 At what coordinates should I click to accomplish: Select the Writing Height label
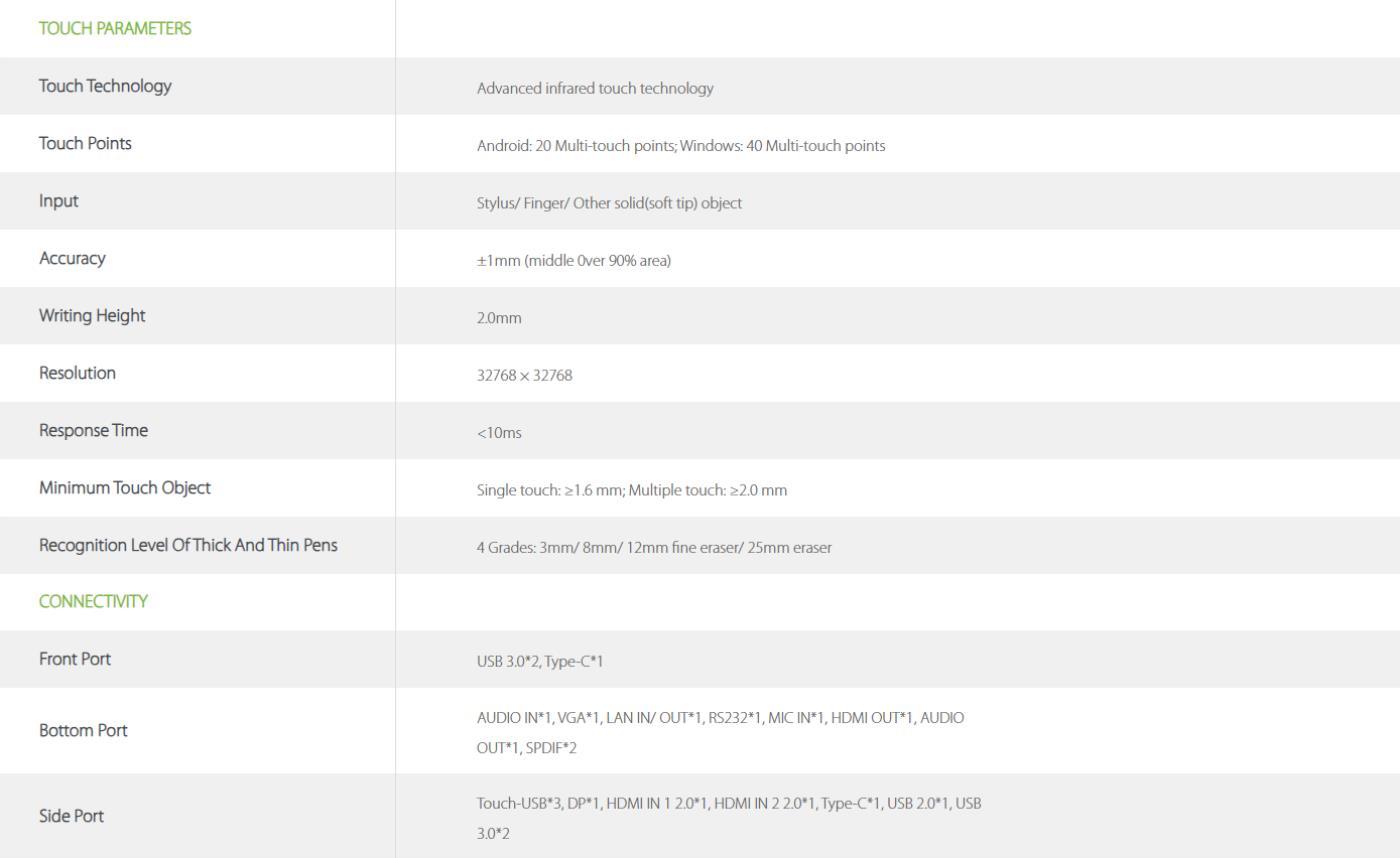pos(92,316)
